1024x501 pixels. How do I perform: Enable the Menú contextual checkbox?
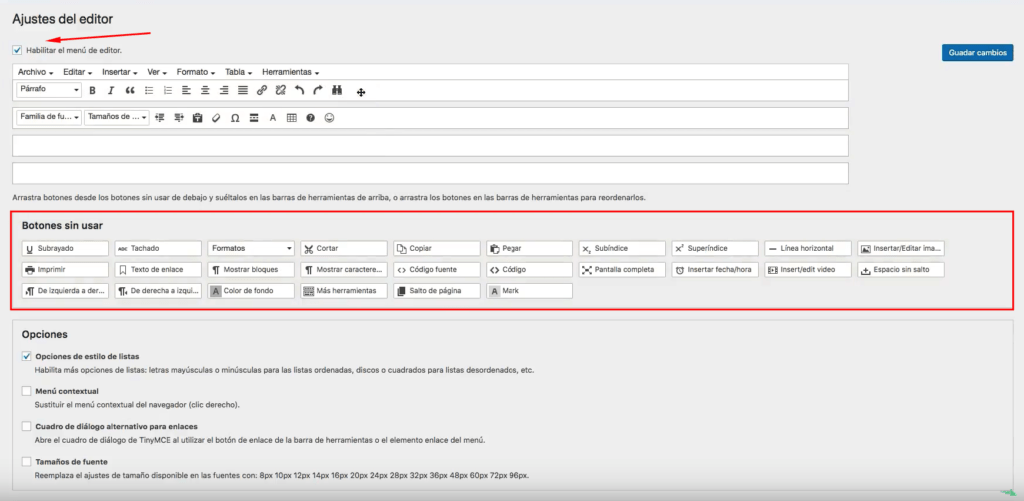point(27,391)
